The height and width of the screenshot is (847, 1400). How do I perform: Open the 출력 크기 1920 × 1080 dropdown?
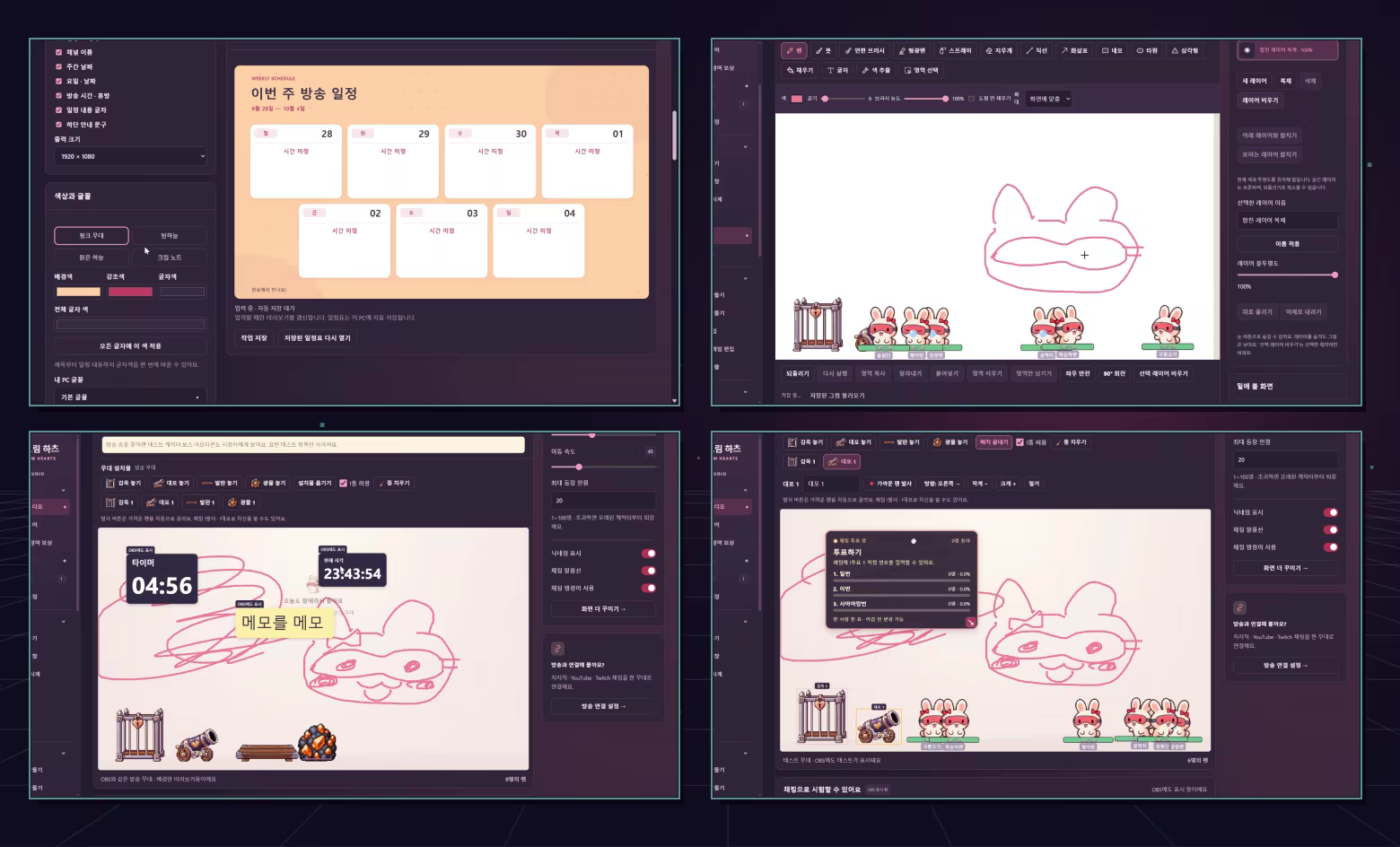tap(130, 156)
